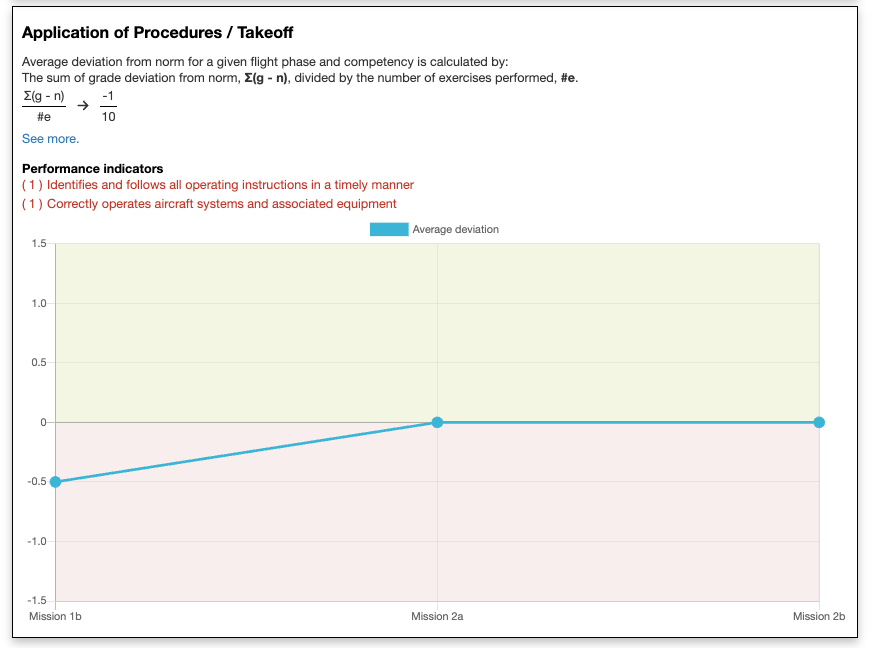
Task: Click the arrow between formula and result
Action: coord(83,106)
